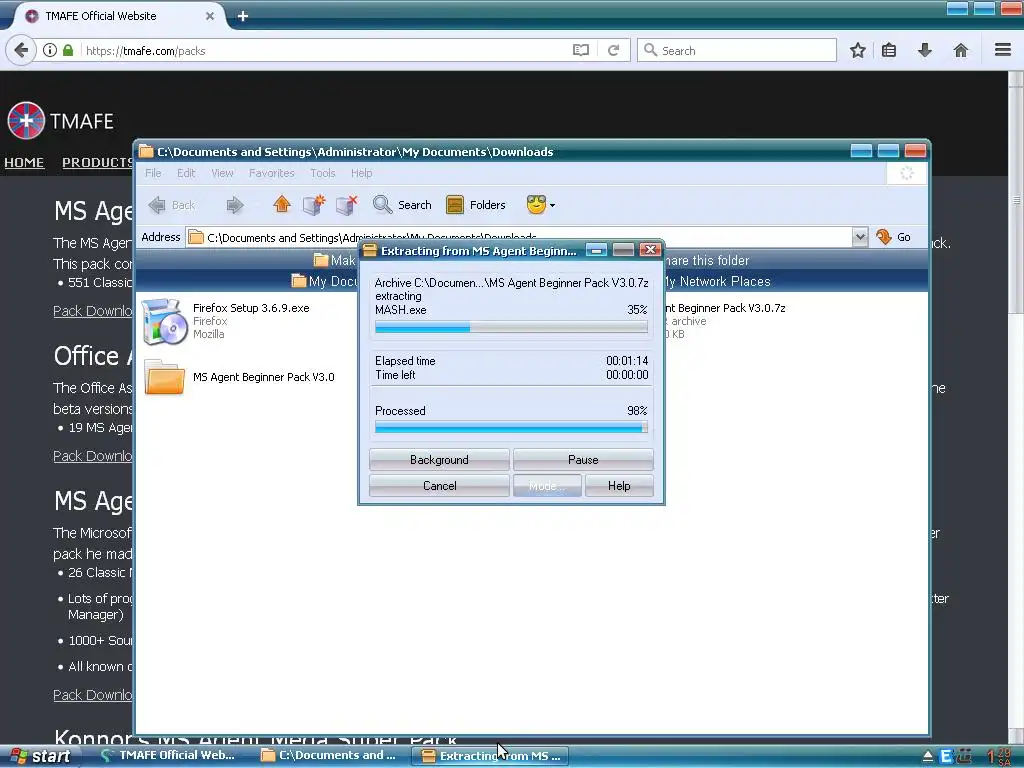Open Explorer View menu
This screenshot has width=1024, height=768.
[222, 173]
